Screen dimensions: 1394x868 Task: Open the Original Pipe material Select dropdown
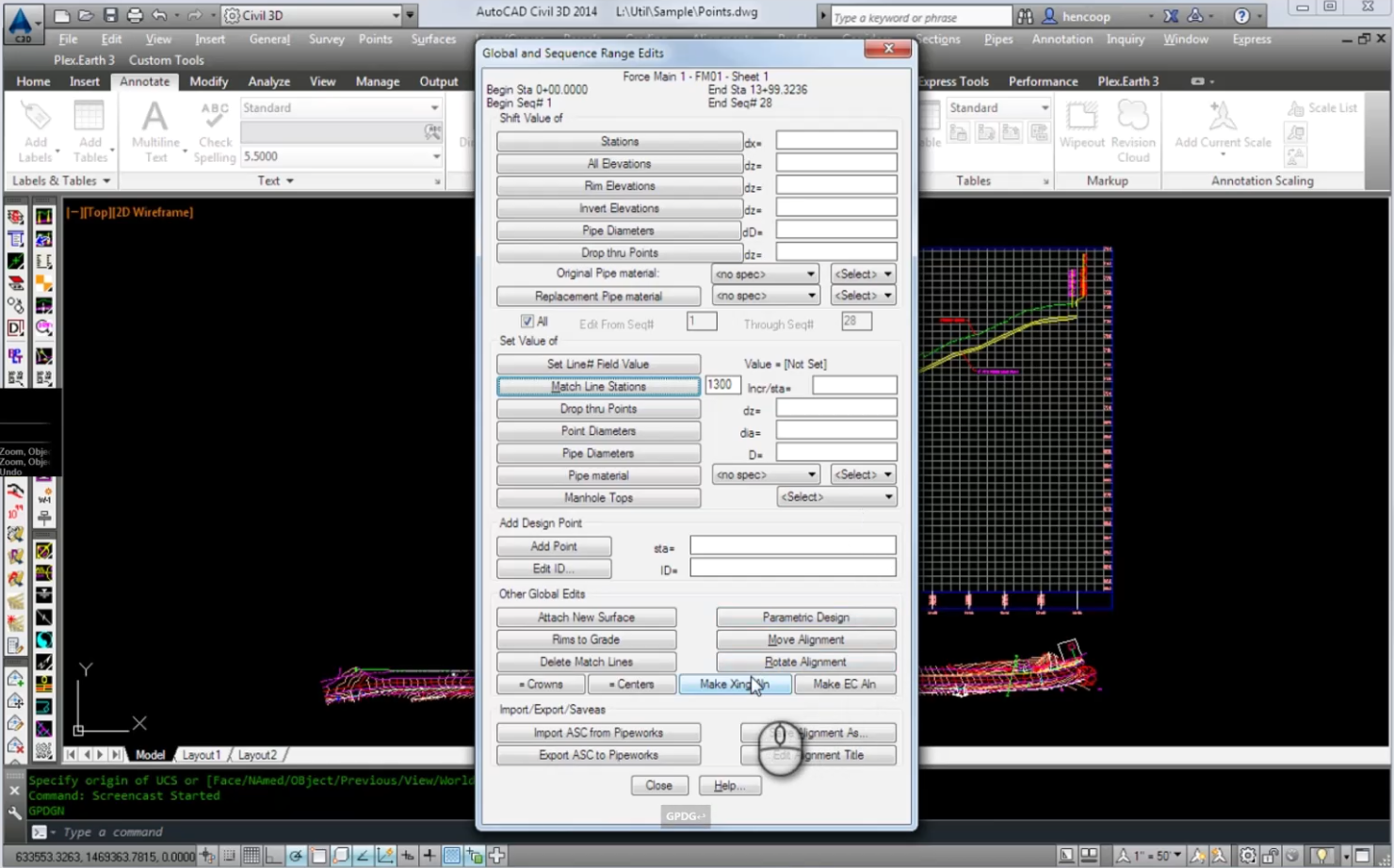tap(863, 274)
